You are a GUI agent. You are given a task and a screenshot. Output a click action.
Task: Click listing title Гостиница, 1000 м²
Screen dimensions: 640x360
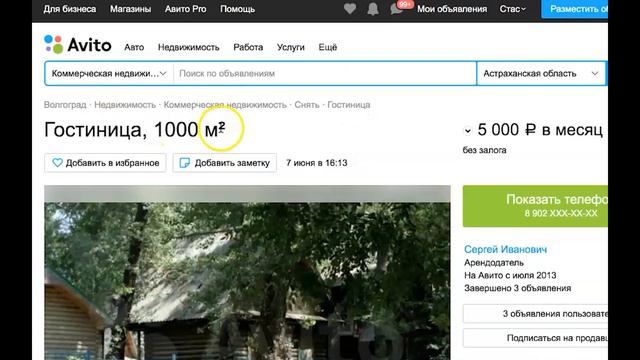(135, 130)
